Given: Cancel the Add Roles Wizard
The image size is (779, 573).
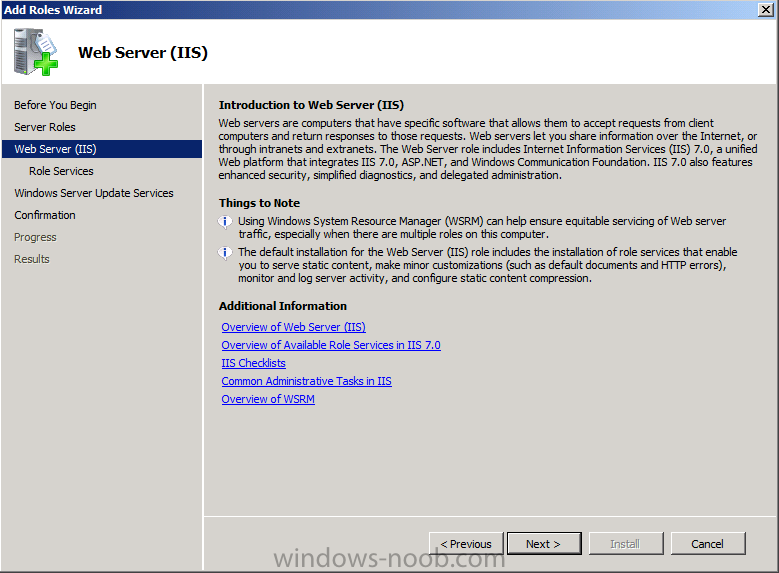Looking at the screenshot, I should tap(708, 544).
